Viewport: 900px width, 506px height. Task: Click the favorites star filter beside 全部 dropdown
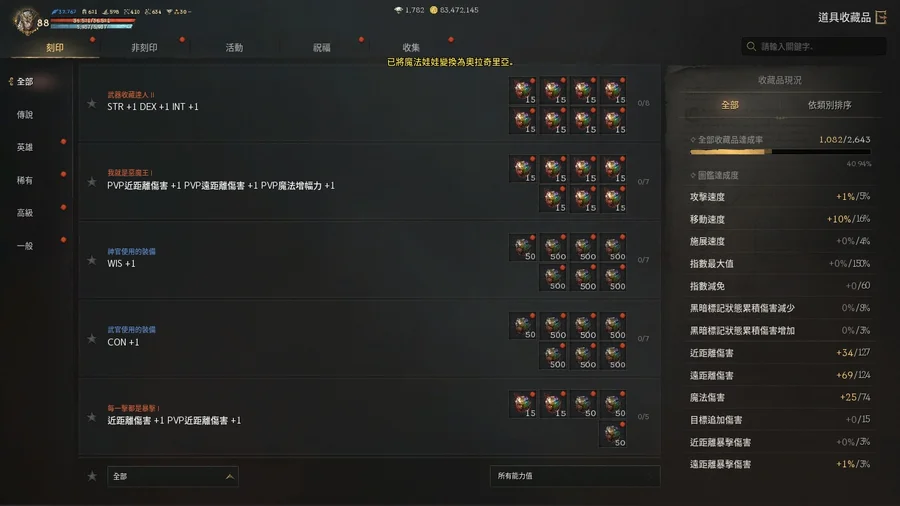tap(92, 476)
